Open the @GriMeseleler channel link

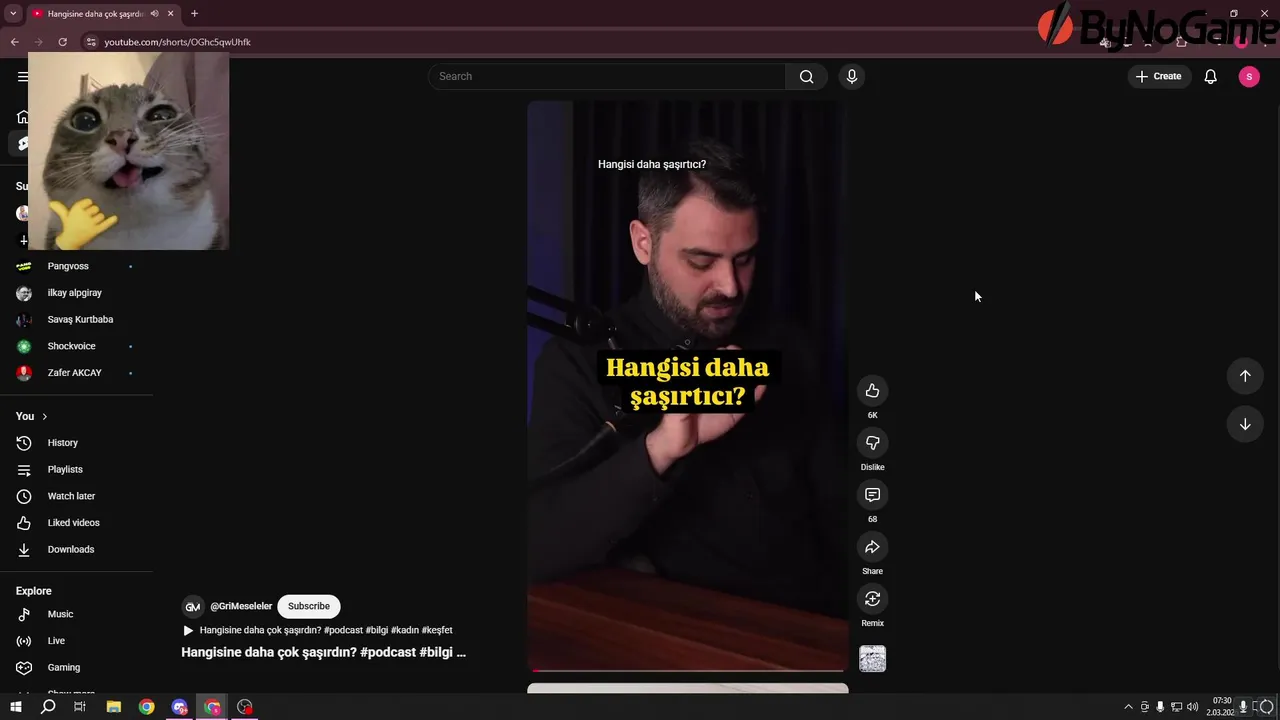(241, 606)
